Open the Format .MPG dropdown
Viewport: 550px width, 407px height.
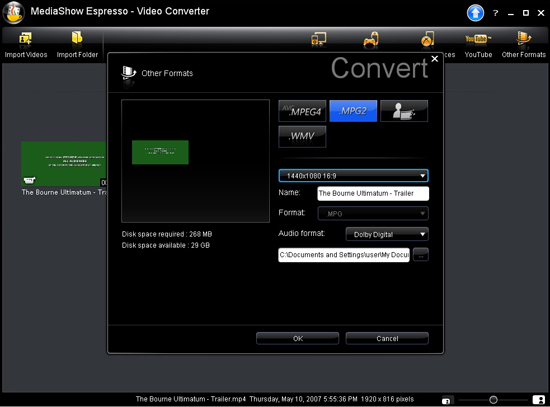coord(373,213)
